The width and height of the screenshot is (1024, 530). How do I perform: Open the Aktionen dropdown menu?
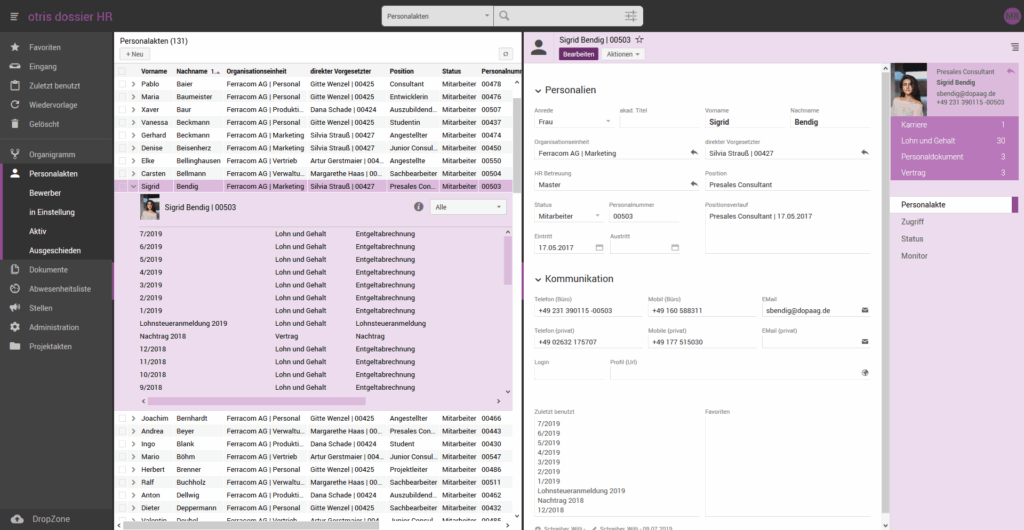[x=624, y=54]
